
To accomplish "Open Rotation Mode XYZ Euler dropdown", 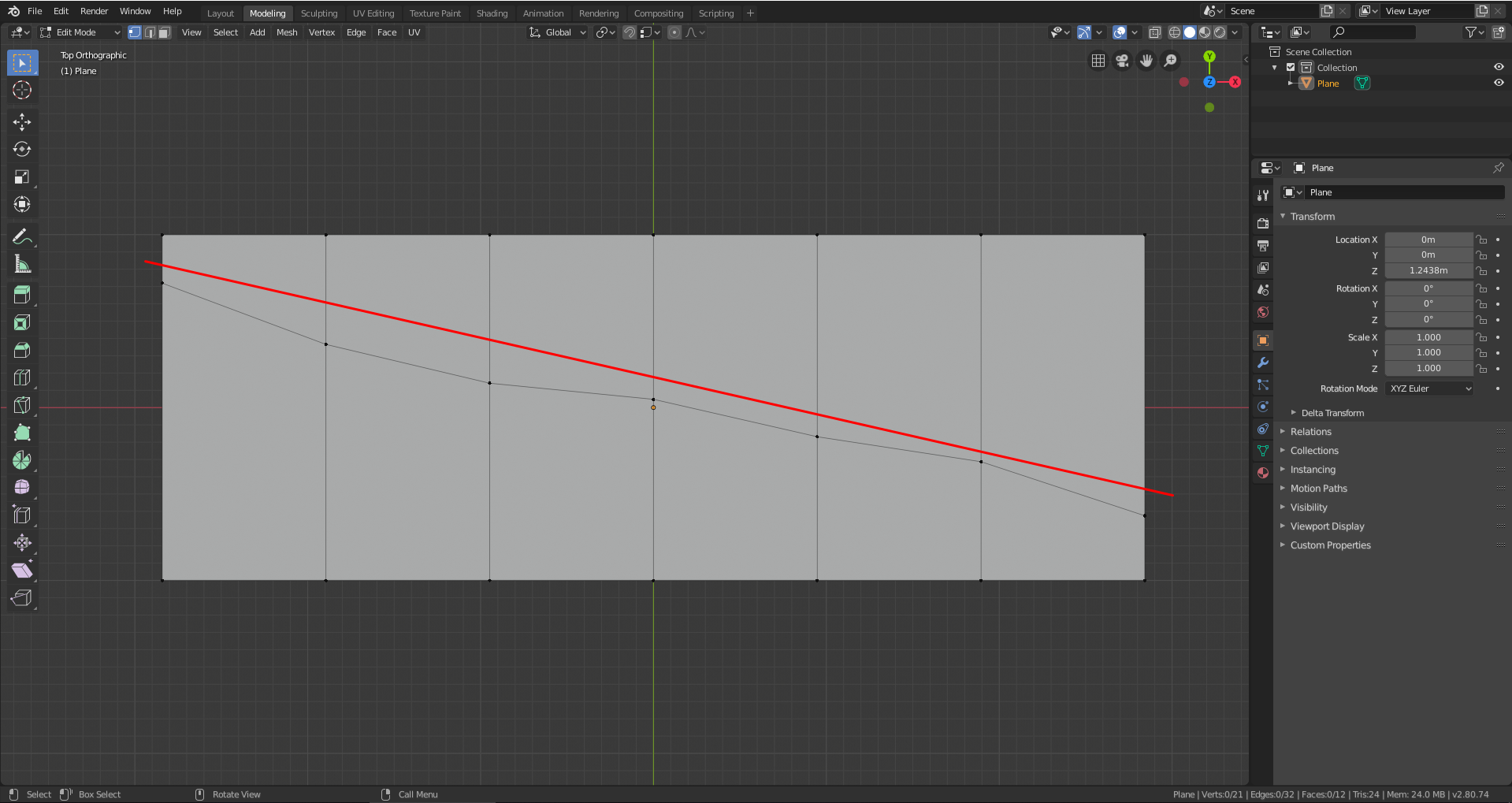I will pos(1430,388).
